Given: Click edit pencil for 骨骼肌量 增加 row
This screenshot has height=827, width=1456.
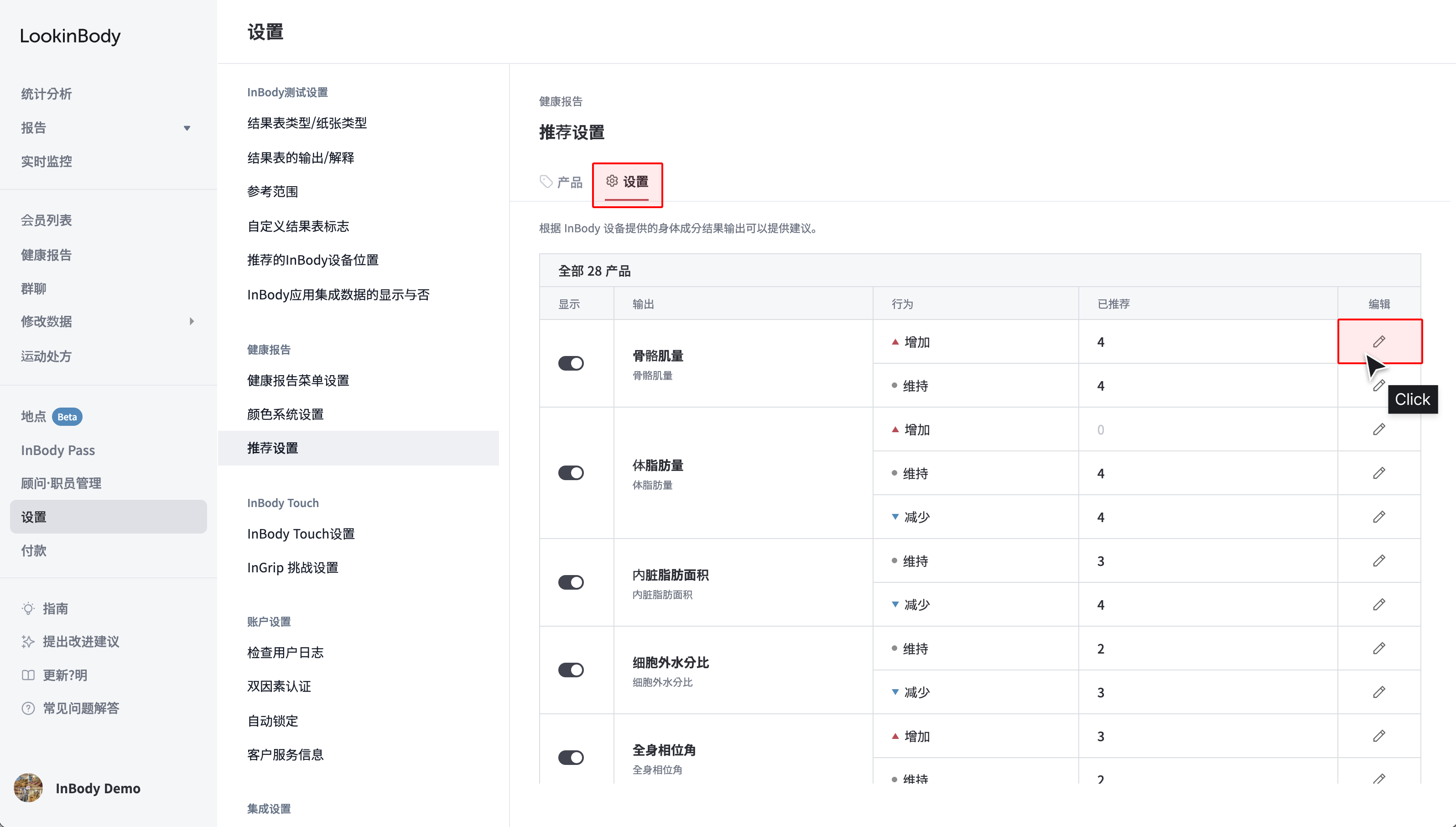Looking at the screenshot, I should tap(1379, 341).
